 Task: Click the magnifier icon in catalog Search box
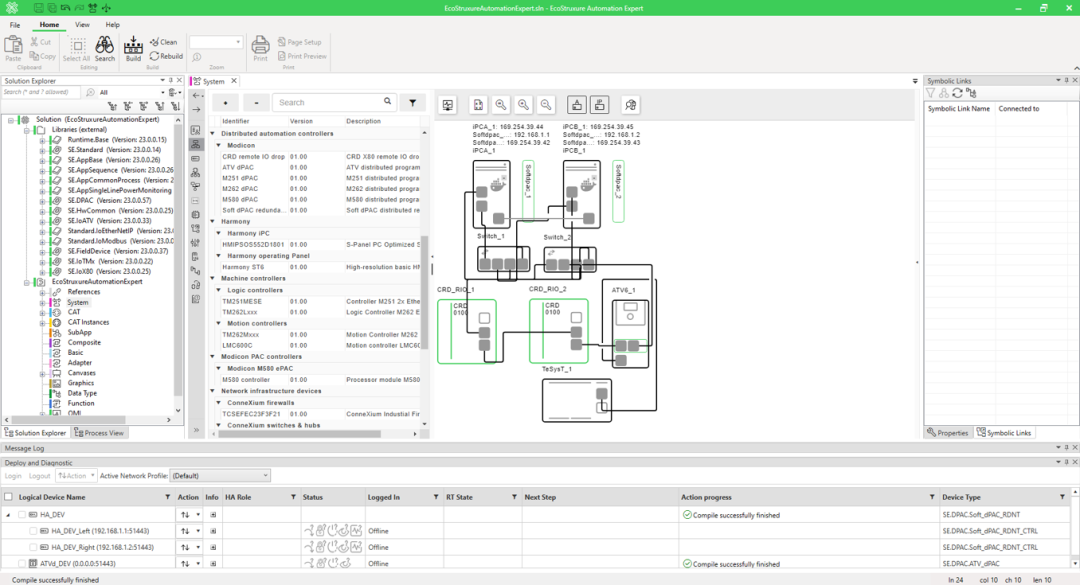[388, 102]
